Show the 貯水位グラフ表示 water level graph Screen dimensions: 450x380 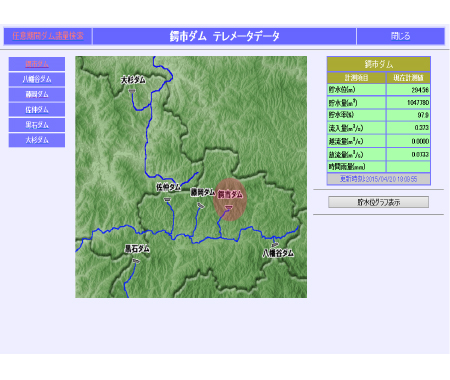378,202
